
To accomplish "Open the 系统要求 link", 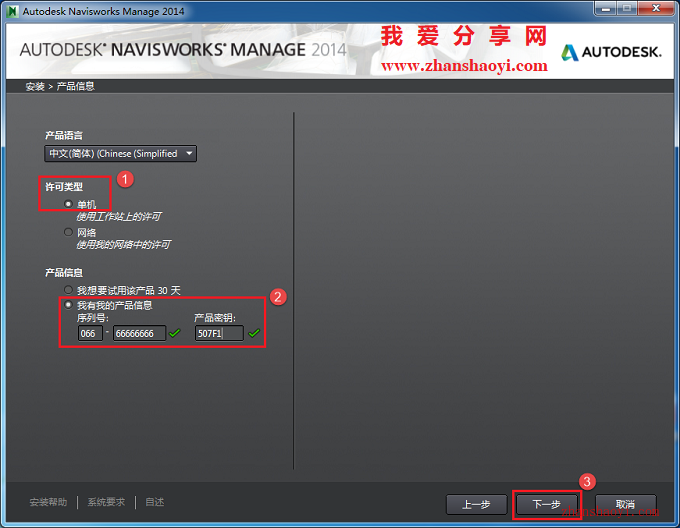I will 106,502.
